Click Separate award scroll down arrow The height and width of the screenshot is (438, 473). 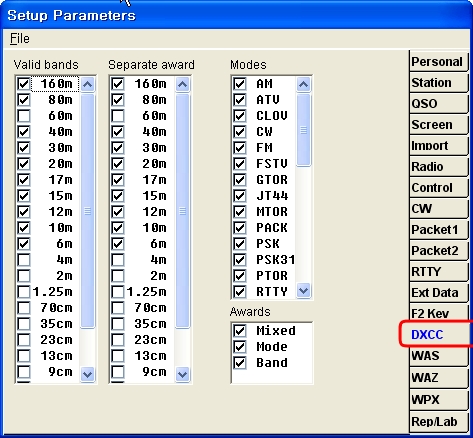pos(182,374)
